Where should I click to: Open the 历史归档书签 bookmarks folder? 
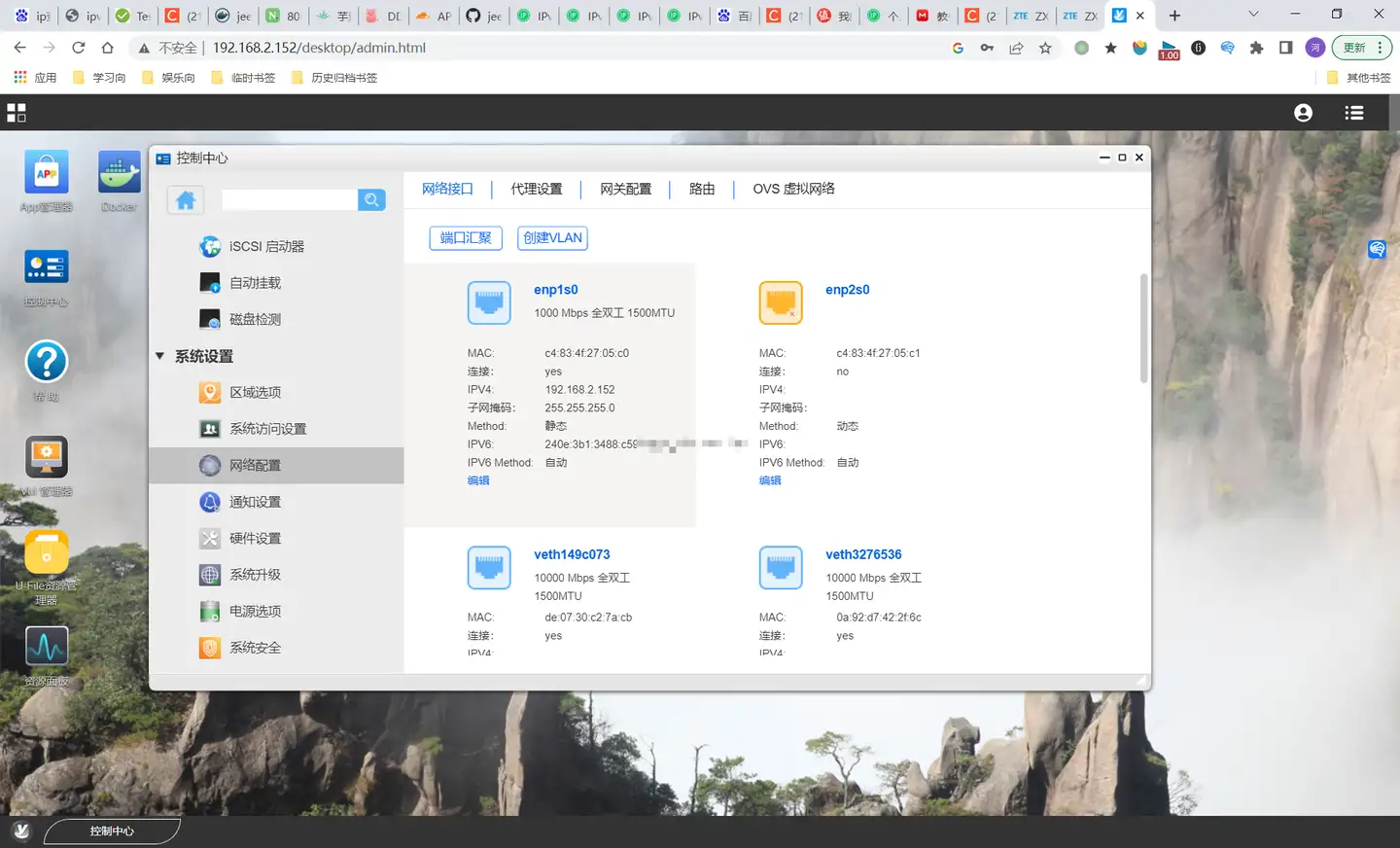click(334, 78)
